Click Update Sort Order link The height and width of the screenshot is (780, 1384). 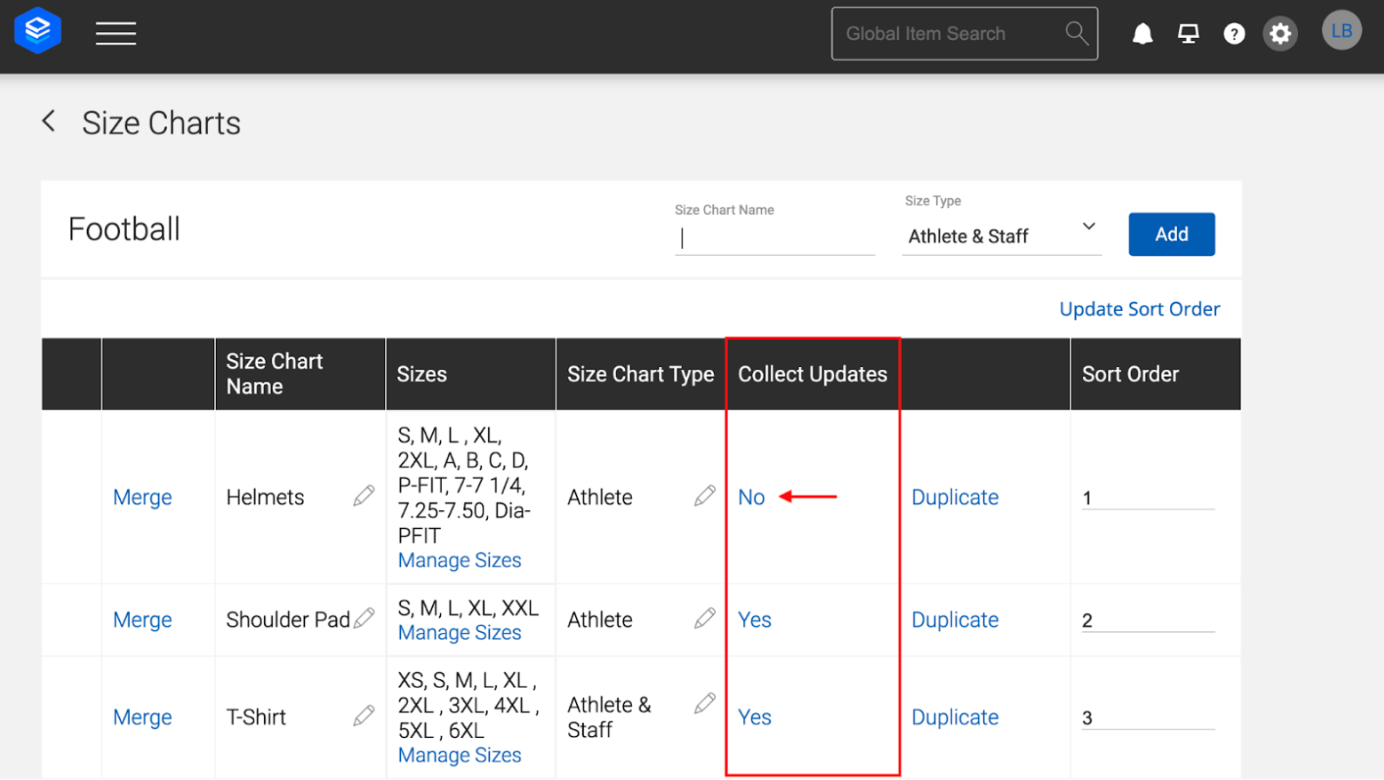[x=1139, y=309]
